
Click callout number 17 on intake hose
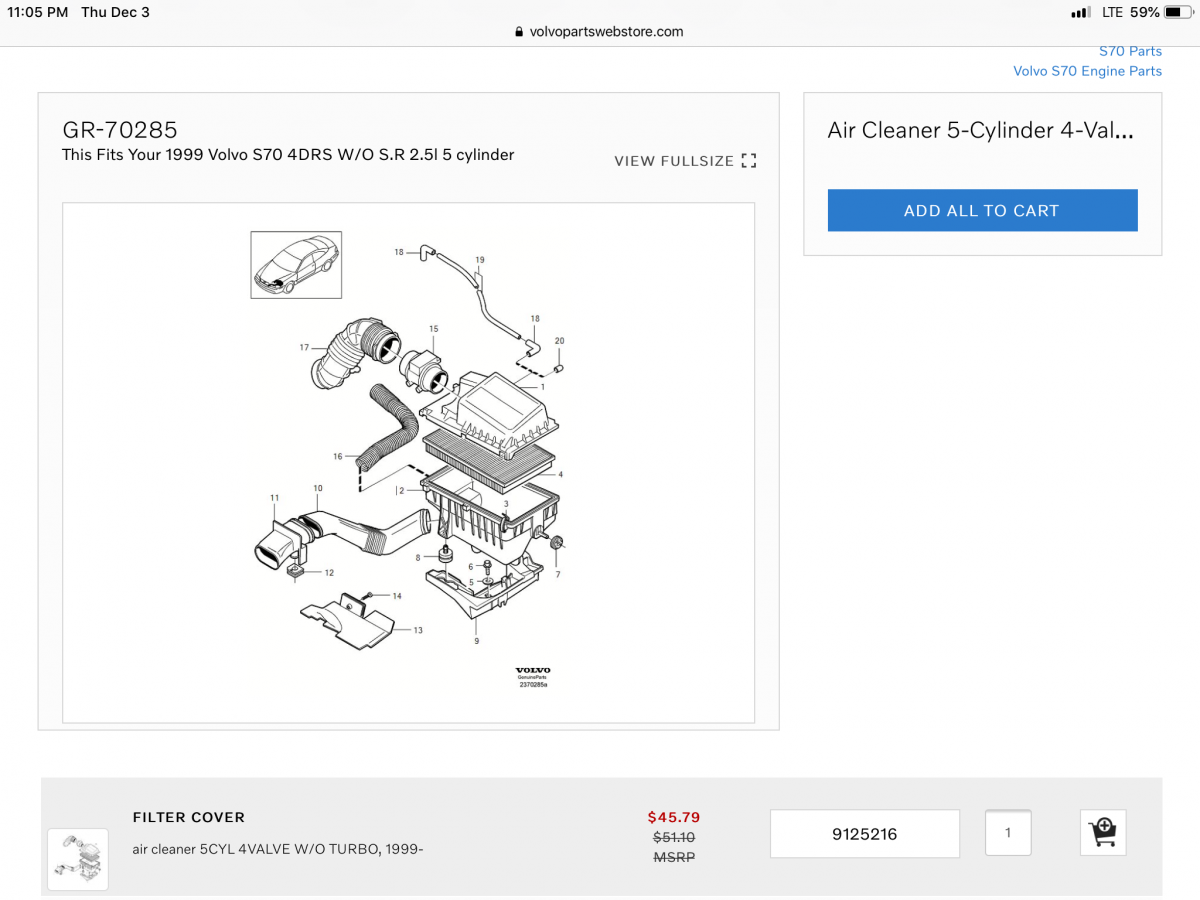pyautogui.click(x=304, y=348)
